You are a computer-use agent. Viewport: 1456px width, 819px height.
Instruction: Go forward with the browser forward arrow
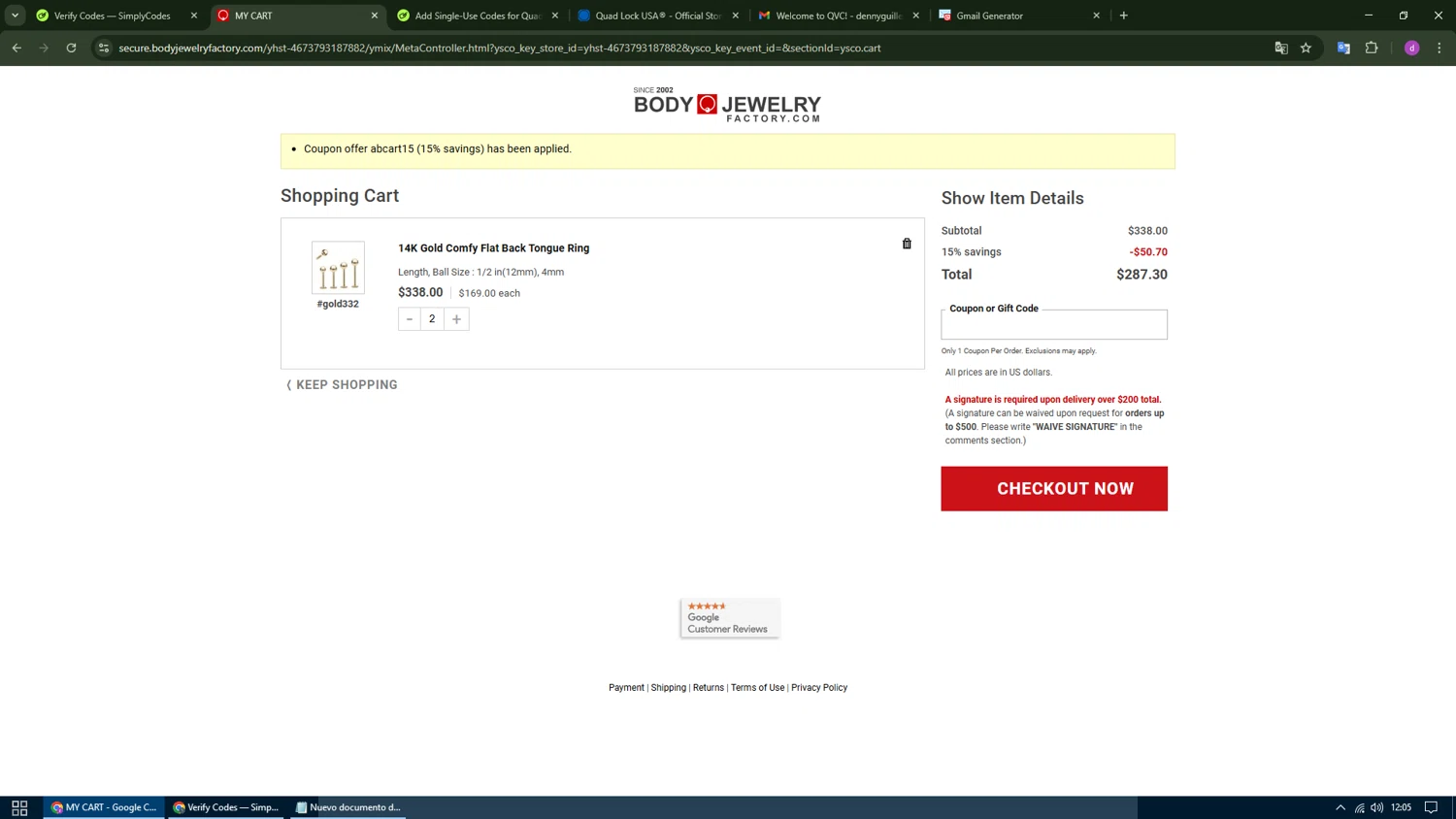pyautogui.click(x=44, y=48)
